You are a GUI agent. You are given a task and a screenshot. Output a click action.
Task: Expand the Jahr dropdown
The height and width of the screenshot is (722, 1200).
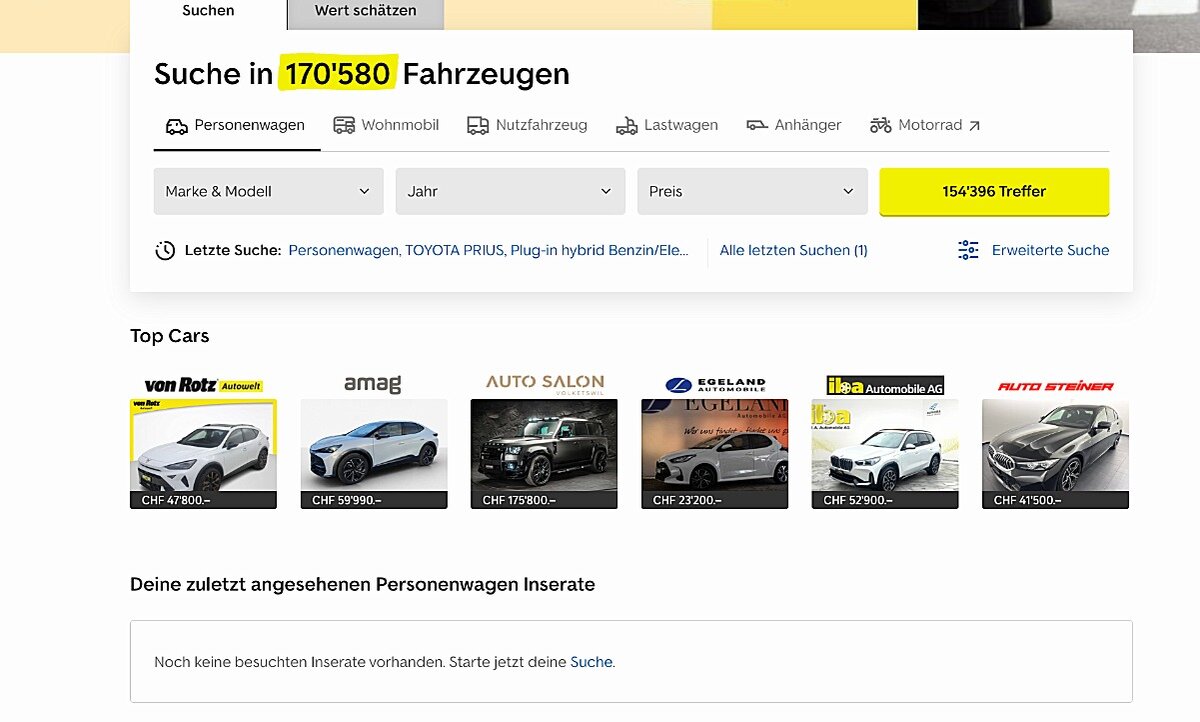(x=510, y=191)
